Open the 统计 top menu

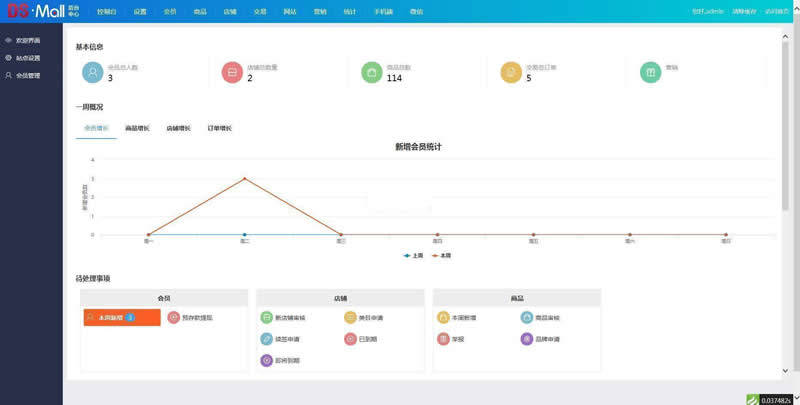tap(350, 11)
